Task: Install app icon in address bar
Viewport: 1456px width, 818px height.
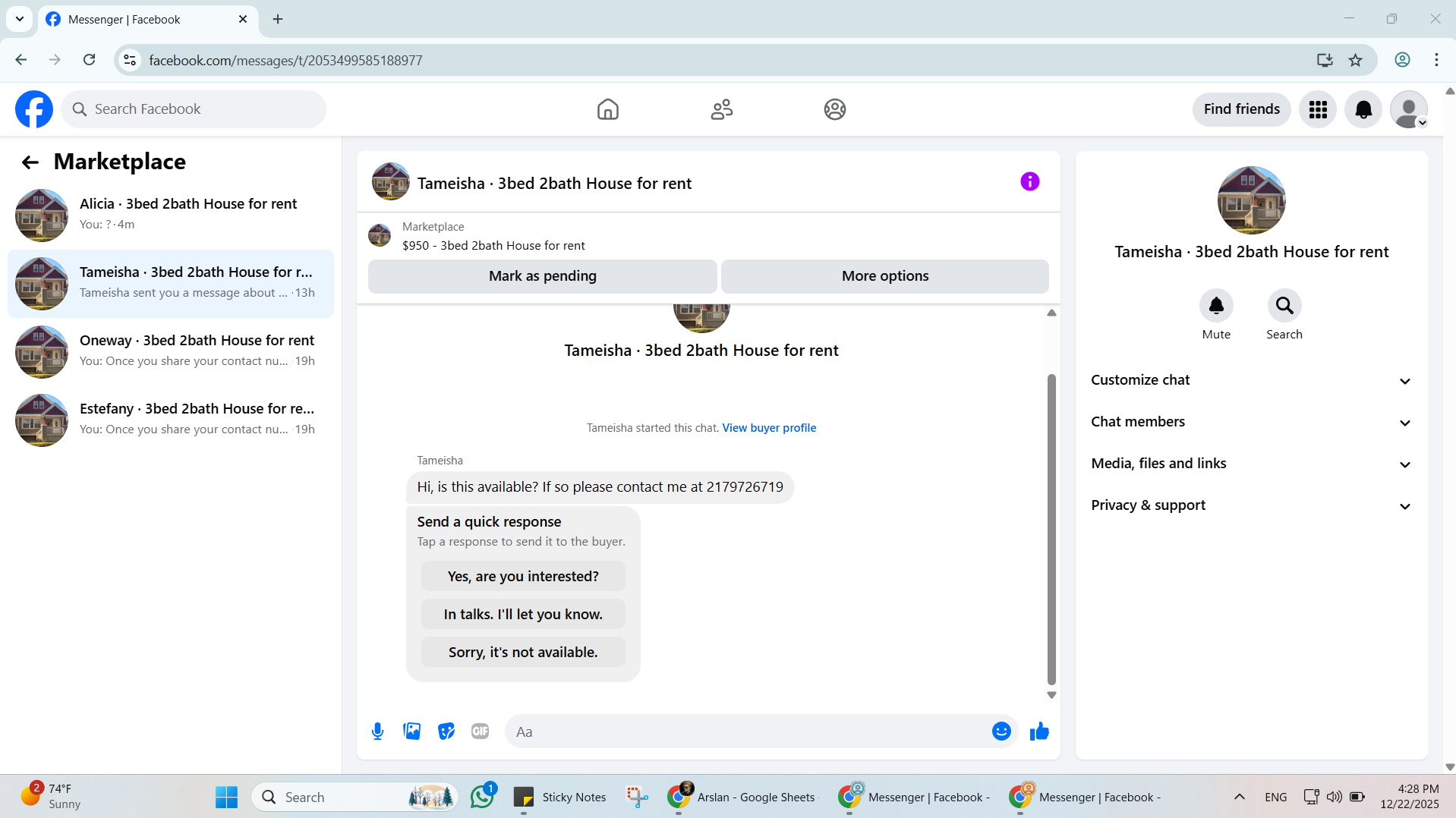Action: 1325,60
